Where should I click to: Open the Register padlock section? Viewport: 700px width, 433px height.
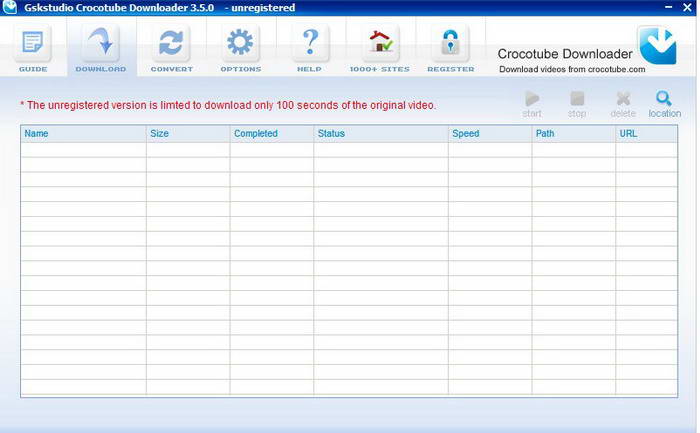point(450,48)
